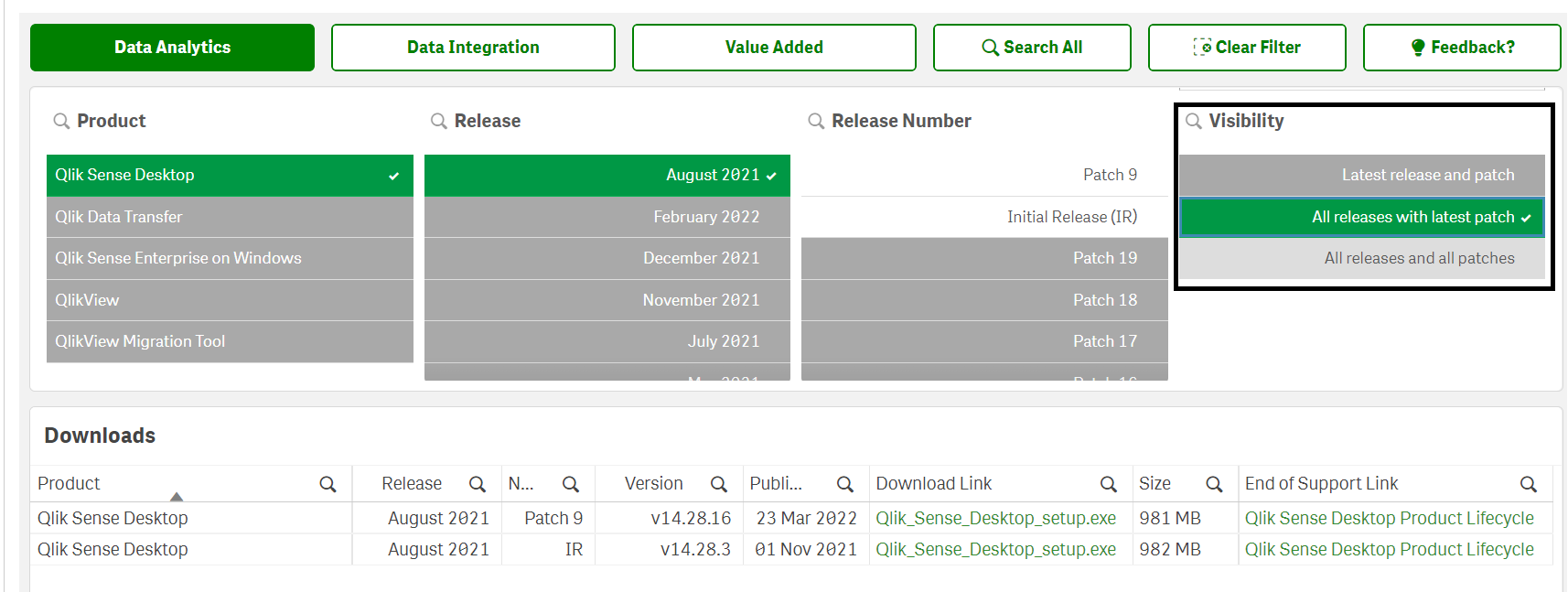Search the Release column in Downloads table
This screenshot has width=1568, height=592.
(x=478, y=484)
